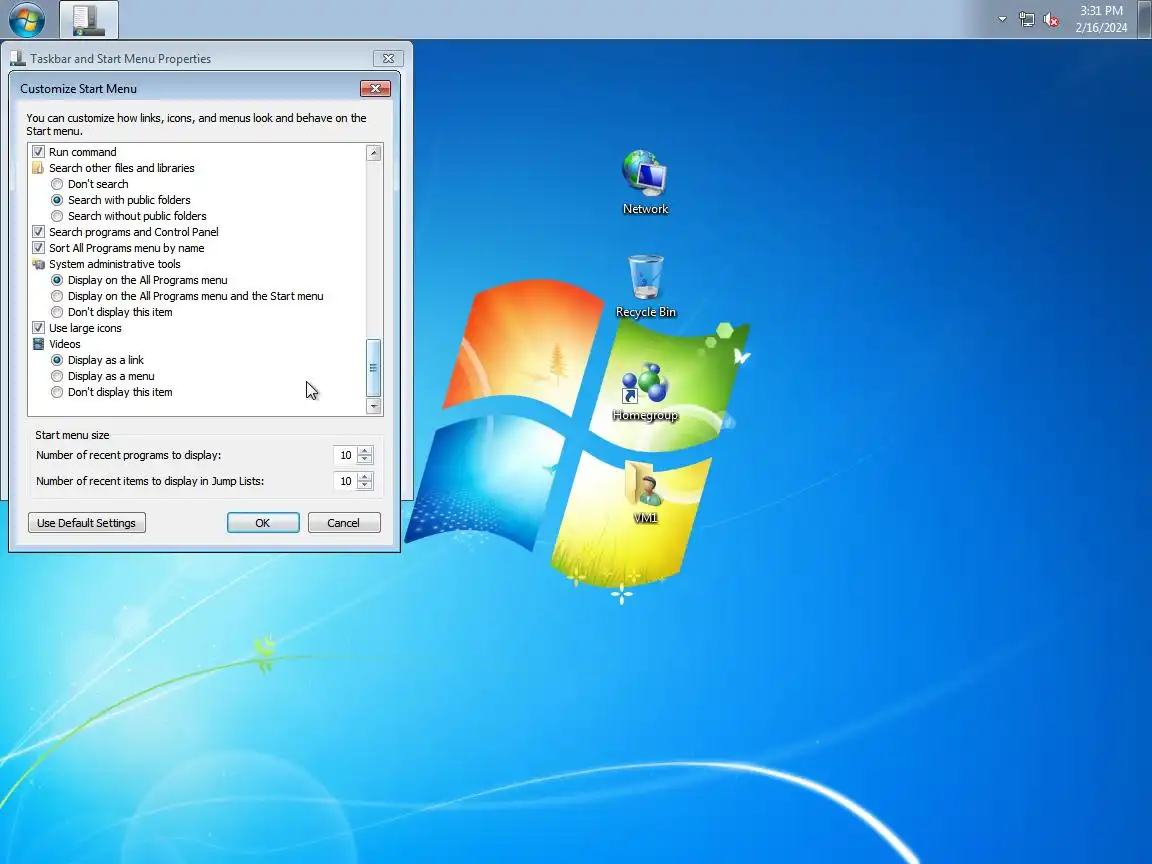Choose Videos Display as a menu
This screenshot has width=1152, height=864.
tap(57, 377)
